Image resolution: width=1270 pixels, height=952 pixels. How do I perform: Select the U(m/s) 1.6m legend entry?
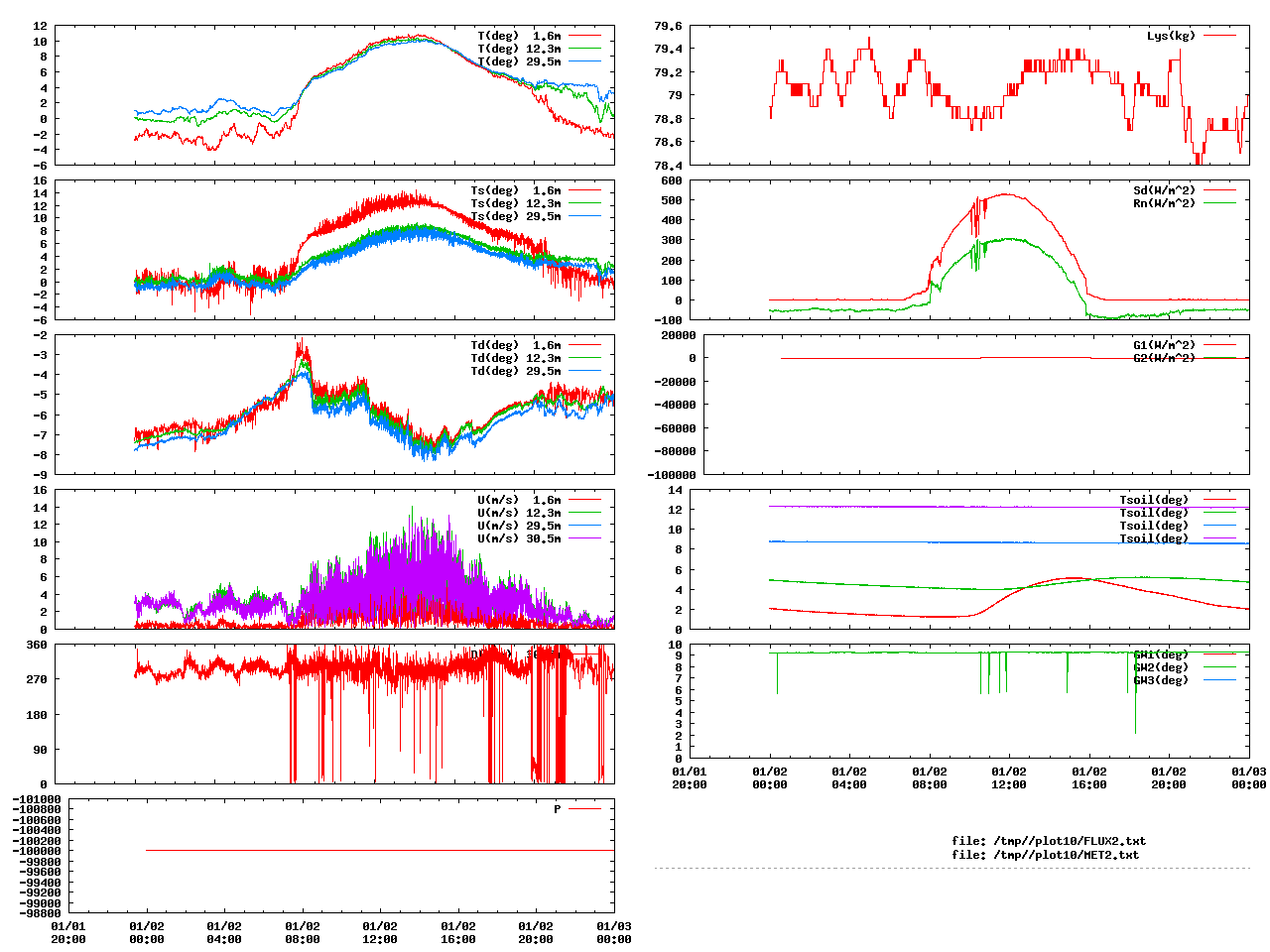[518, 500]
